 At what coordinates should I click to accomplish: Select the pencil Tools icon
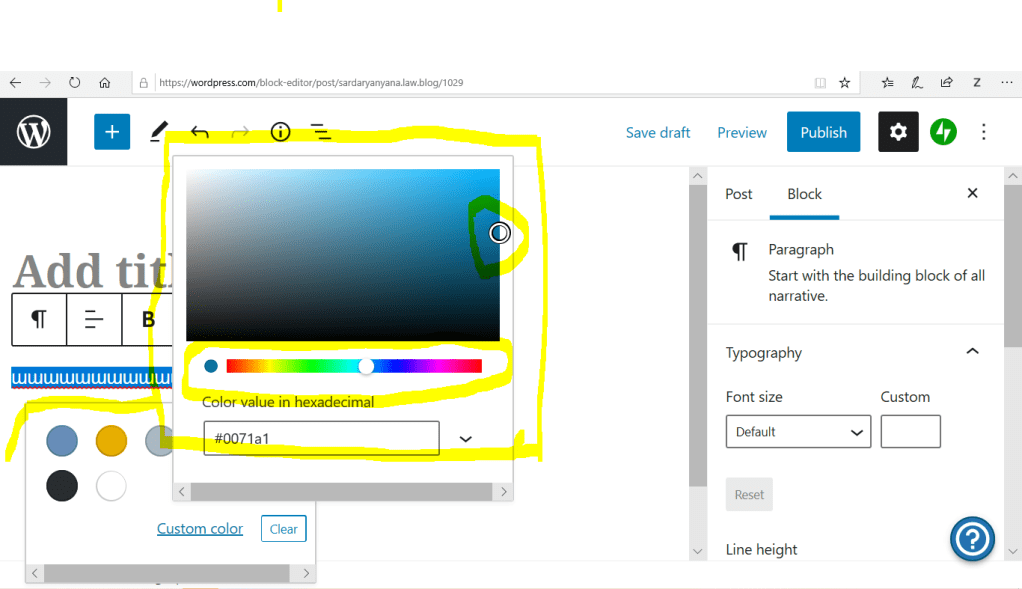pos(159,132)
